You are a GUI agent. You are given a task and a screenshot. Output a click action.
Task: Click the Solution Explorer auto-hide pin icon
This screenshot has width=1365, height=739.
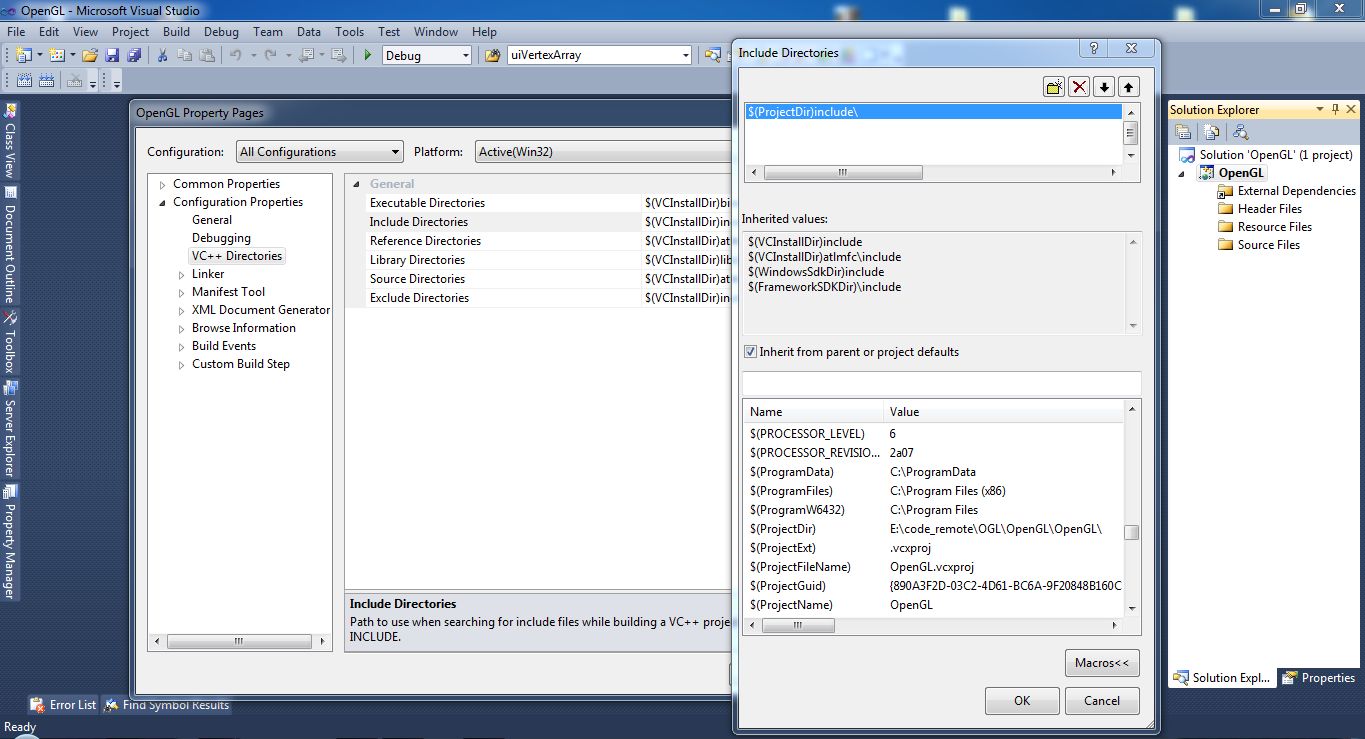click(1335, 109)
